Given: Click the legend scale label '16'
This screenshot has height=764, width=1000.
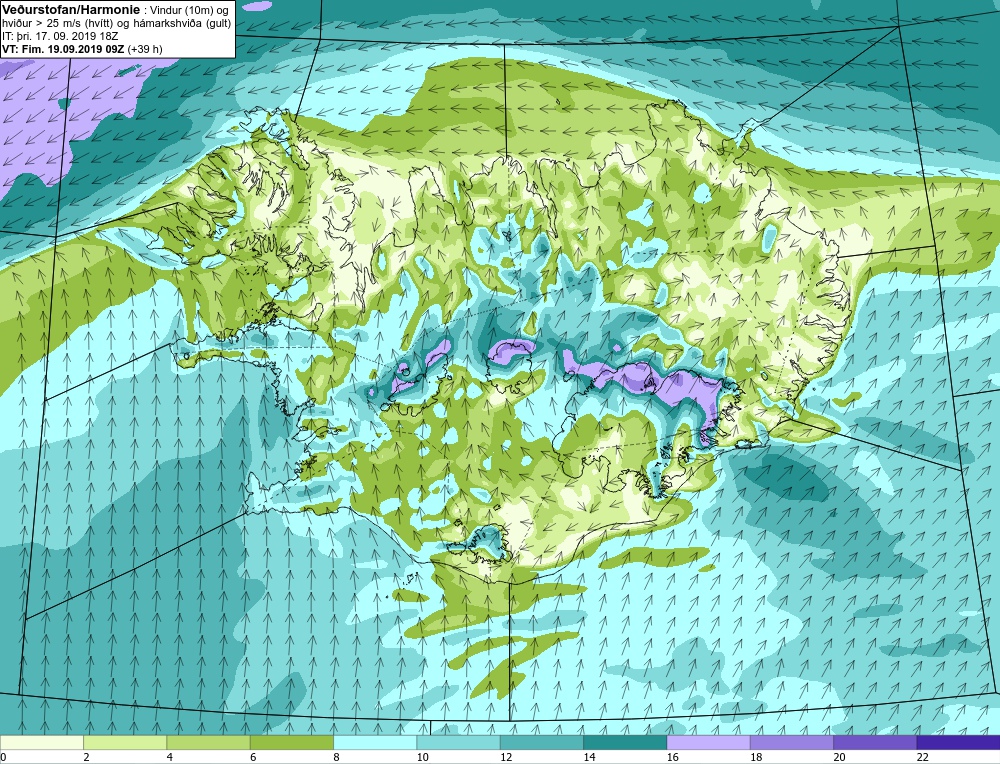Looking at the screenshot, I should tap(672, 757).
